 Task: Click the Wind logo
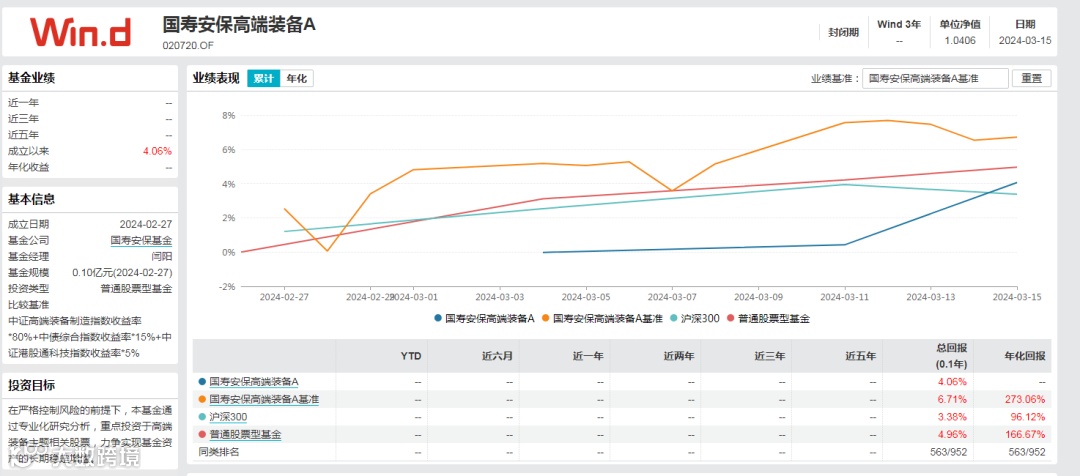point(79,32)
